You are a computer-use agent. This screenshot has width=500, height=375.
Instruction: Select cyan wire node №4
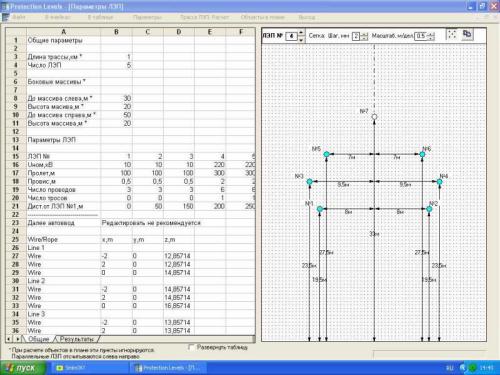click(439, 182)
